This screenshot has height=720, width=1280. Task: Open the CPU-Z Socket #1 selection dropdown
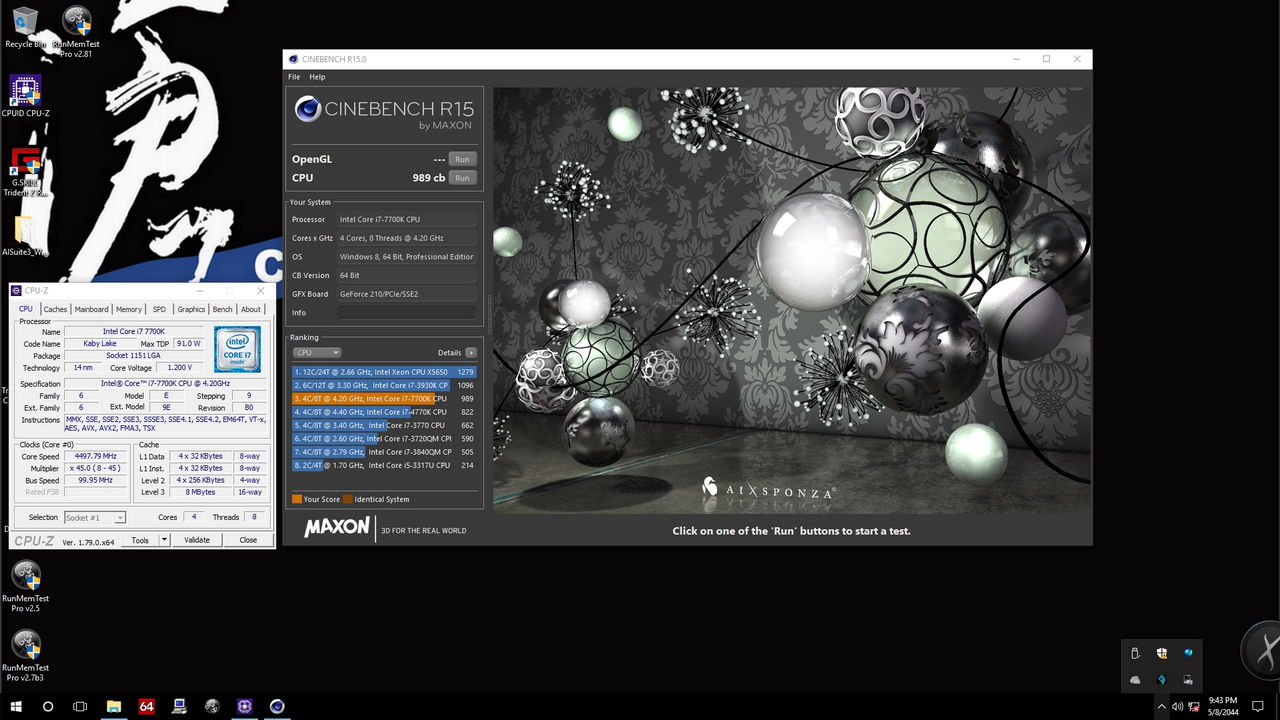tap(95, 517)
